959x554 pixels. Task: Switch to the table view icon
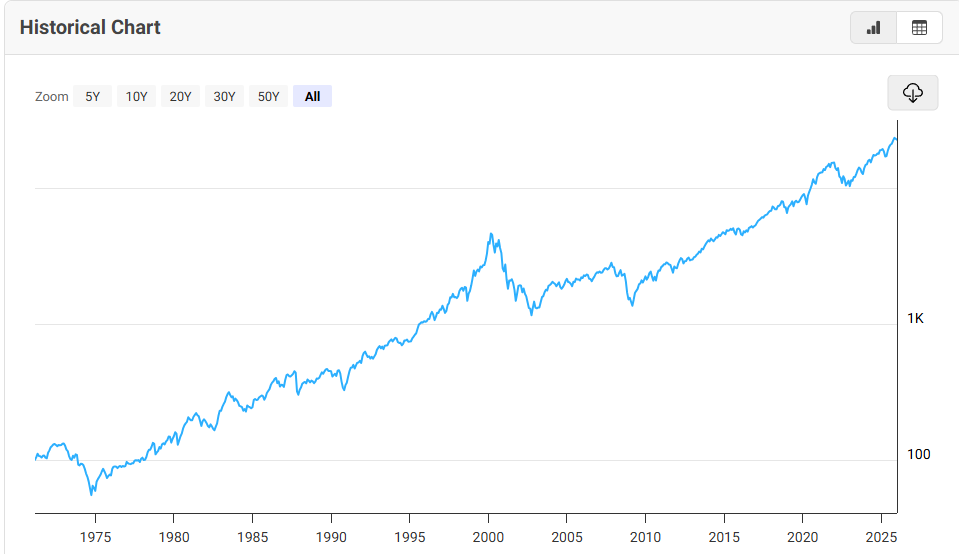pos(920,28)
